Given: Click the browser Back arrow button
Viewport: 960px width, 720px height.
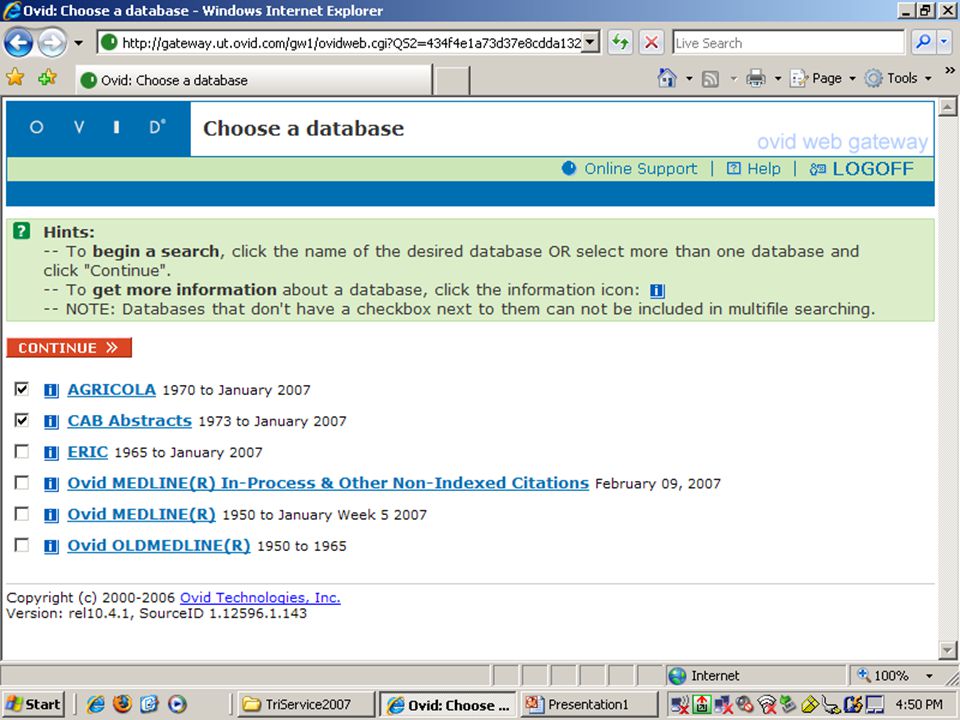Looking at the screenshot, I should pyautogui.click(x=19, y=43).
